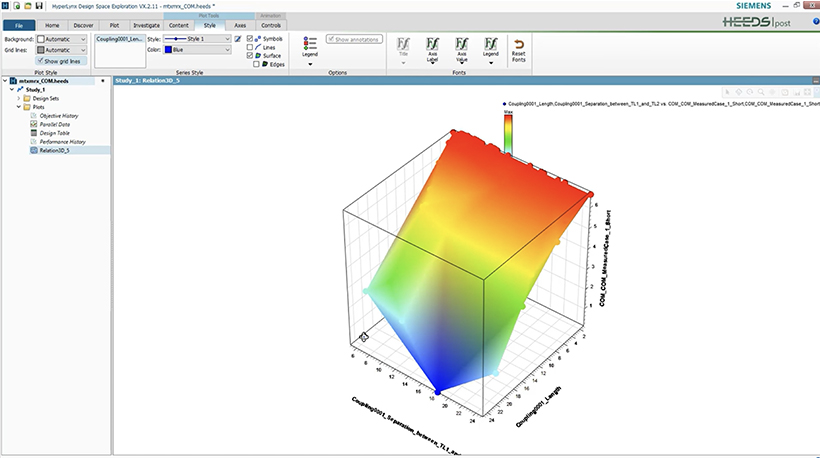Expand the Design Sets folder
Screen dimensions: 820x458
point(19,98)
